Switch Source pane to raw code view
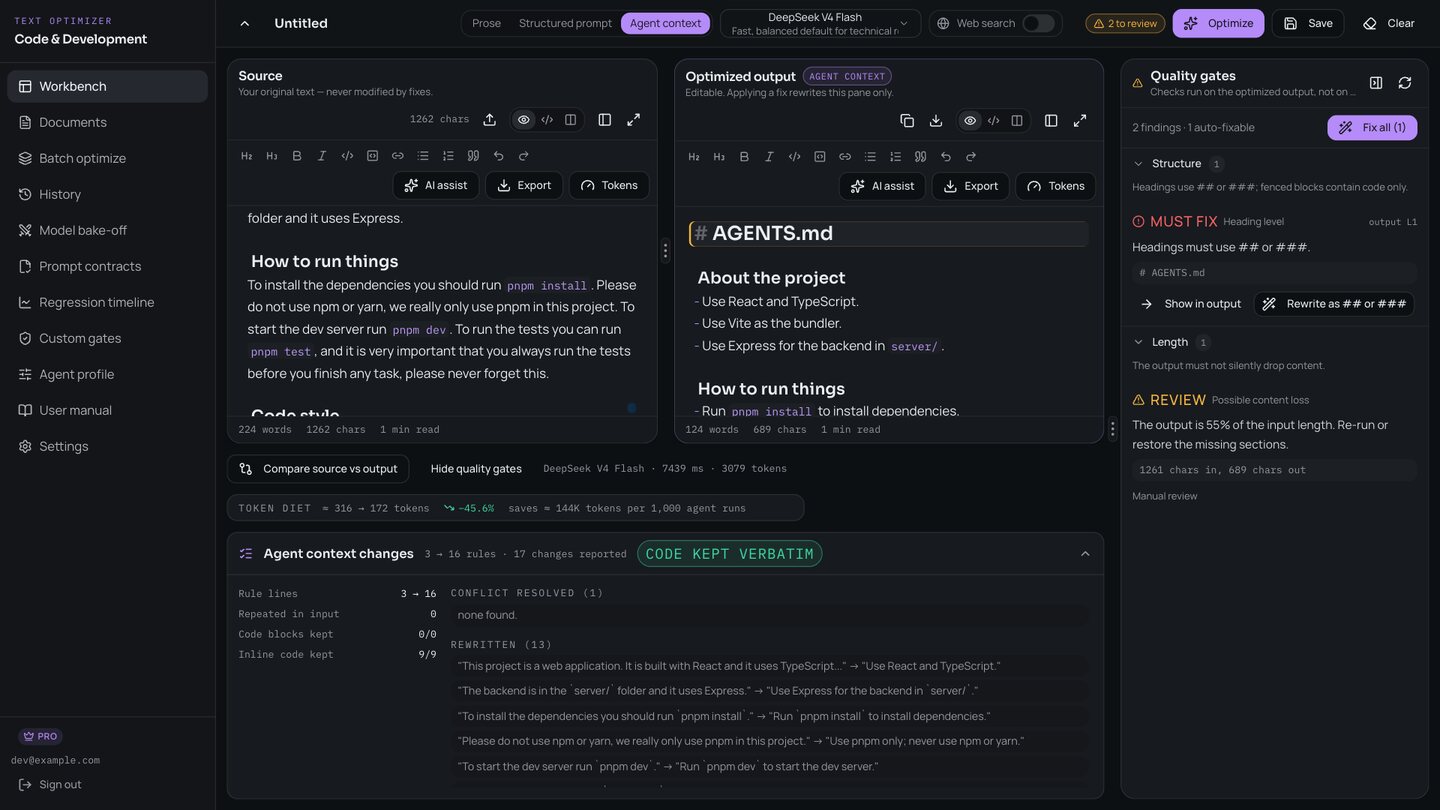 (547, 120)
